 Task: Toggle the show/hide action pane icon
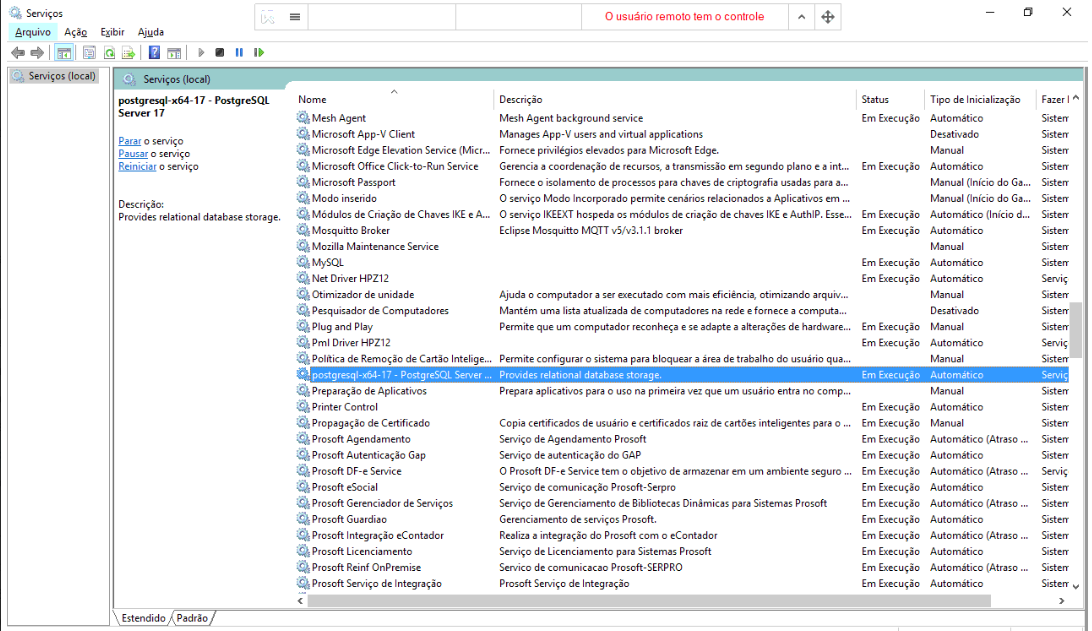(174, 52)
